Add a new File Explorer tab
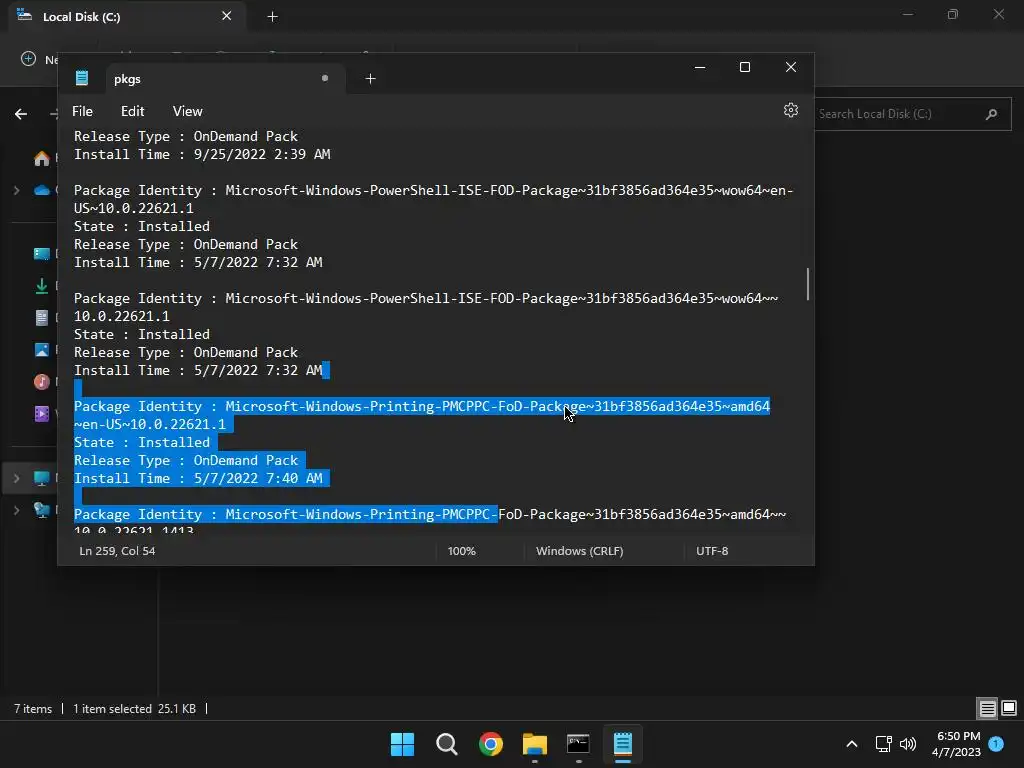 coord(272,16)
